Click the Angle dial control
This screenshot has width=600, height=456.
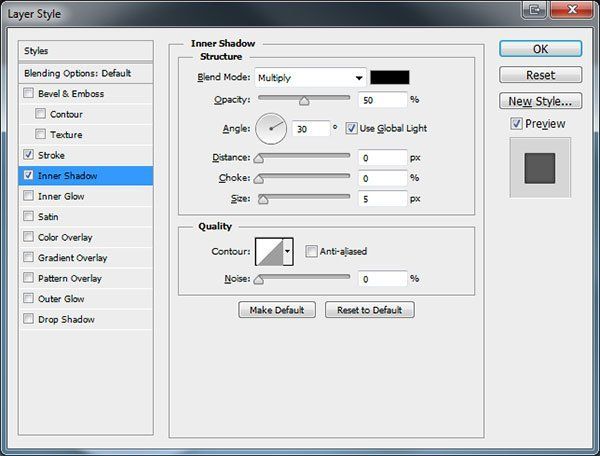[x=271, y=129]
